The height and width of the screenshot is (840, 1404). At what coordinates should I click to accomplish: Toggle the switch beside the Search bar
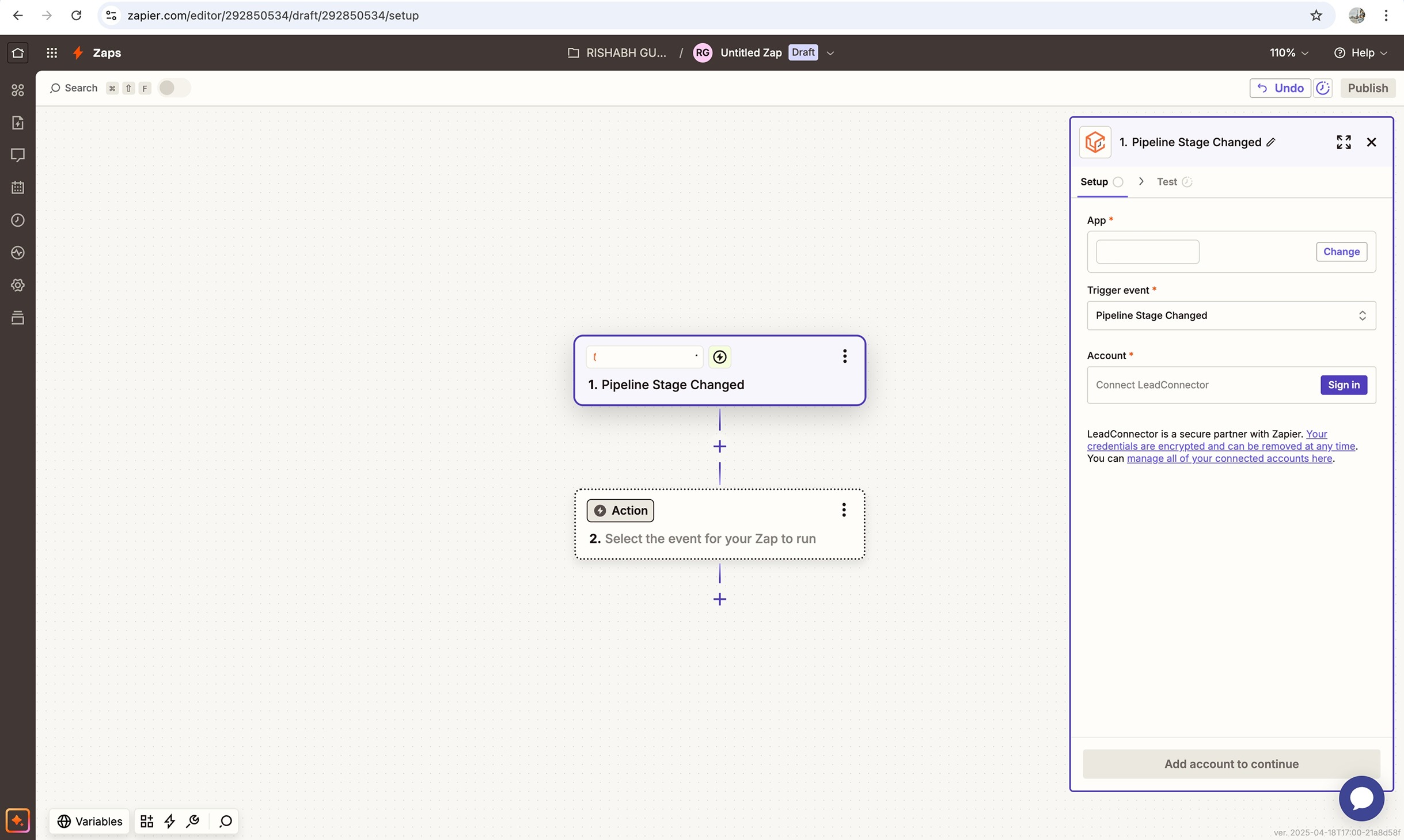pos(173,88)
